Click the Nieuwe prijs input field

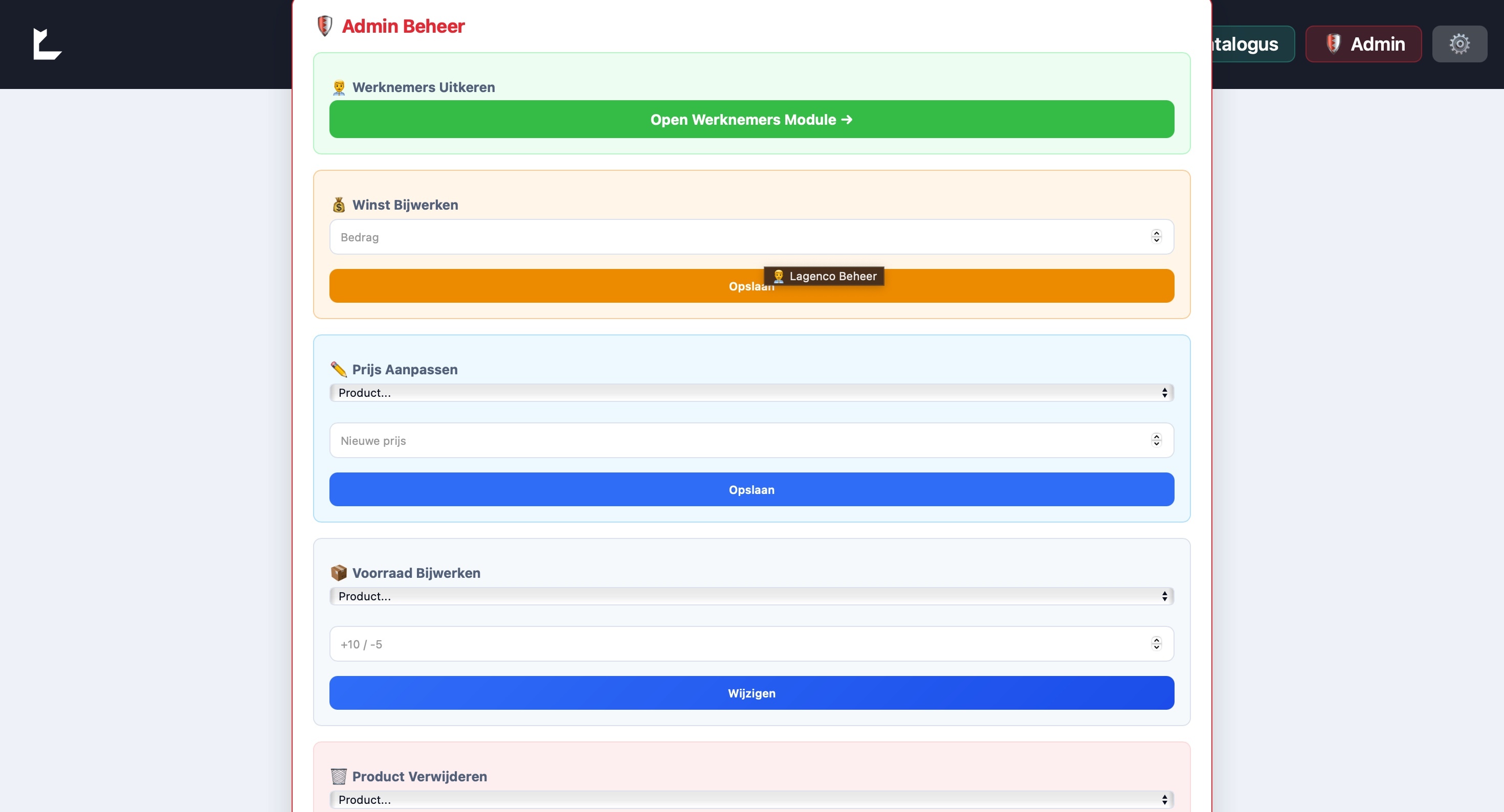pos(751,440)
